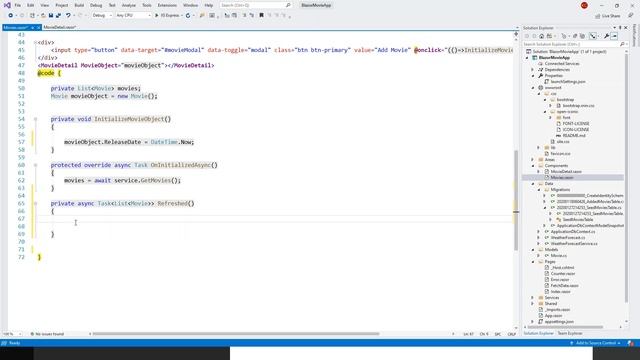Select appsettings.json file
The image size is (640, 360).
[x=559, y=322]
